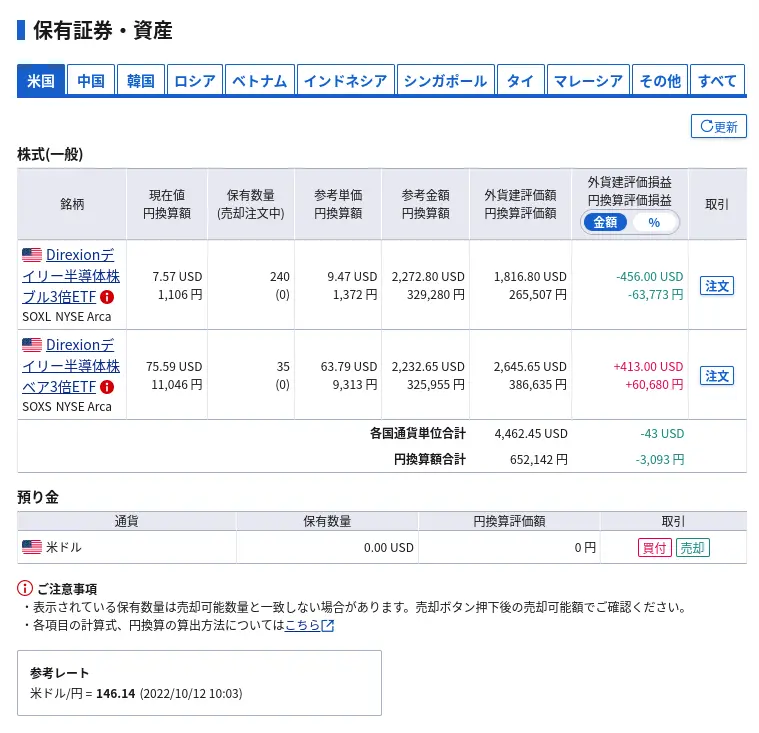Click the 保有証券・資産 page title

click(103, 30)
